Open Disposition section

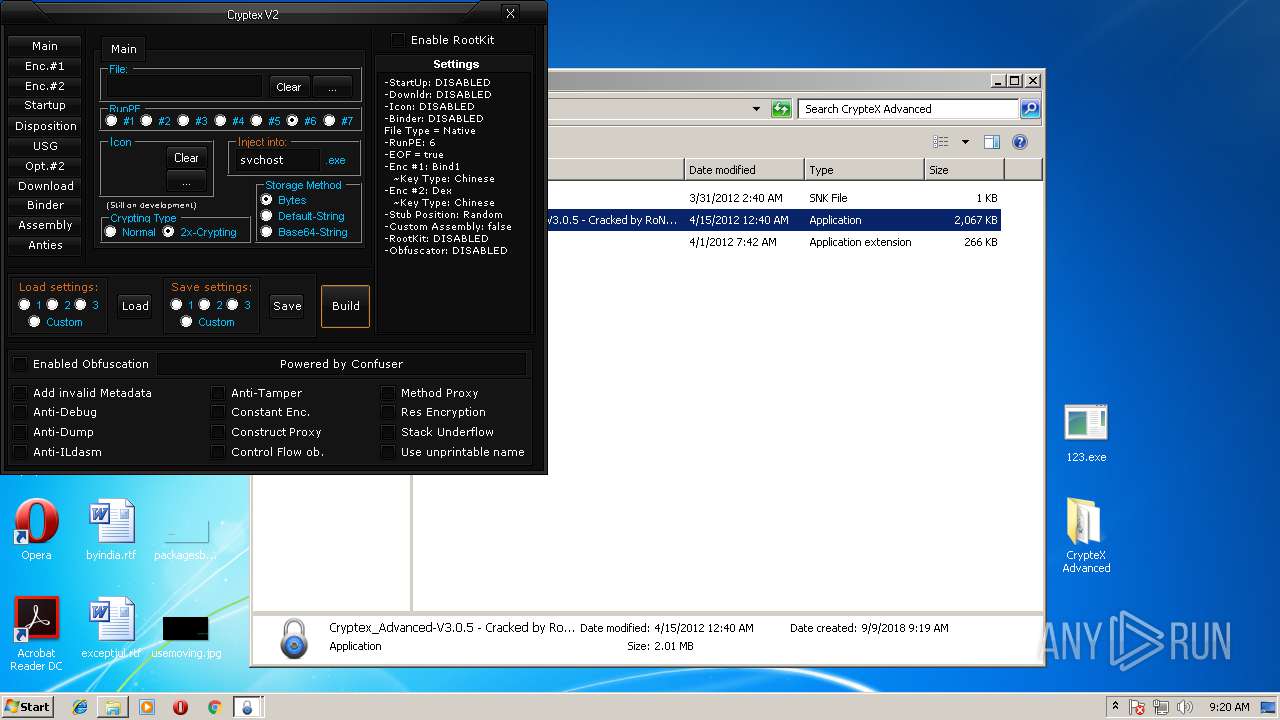[45, 126]
